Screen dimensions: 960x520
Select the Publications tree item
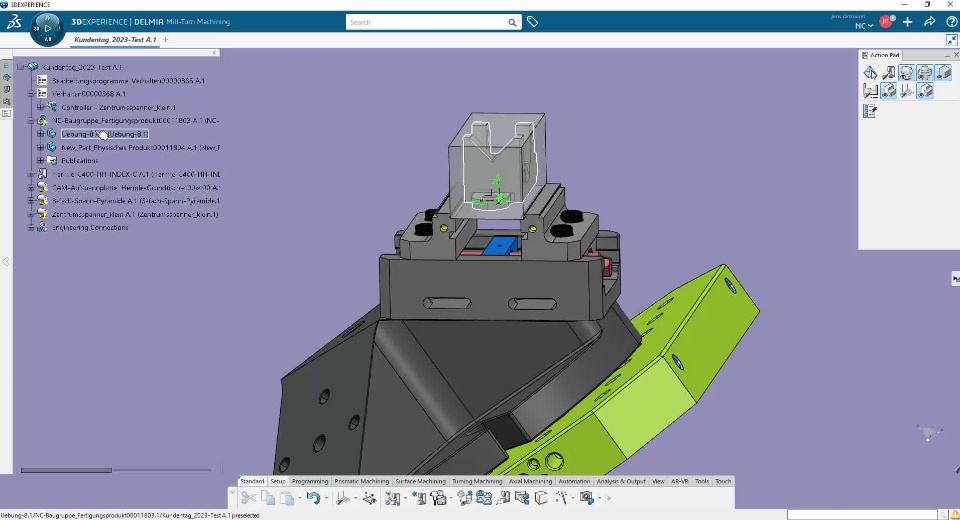click(x=80, y=160)
